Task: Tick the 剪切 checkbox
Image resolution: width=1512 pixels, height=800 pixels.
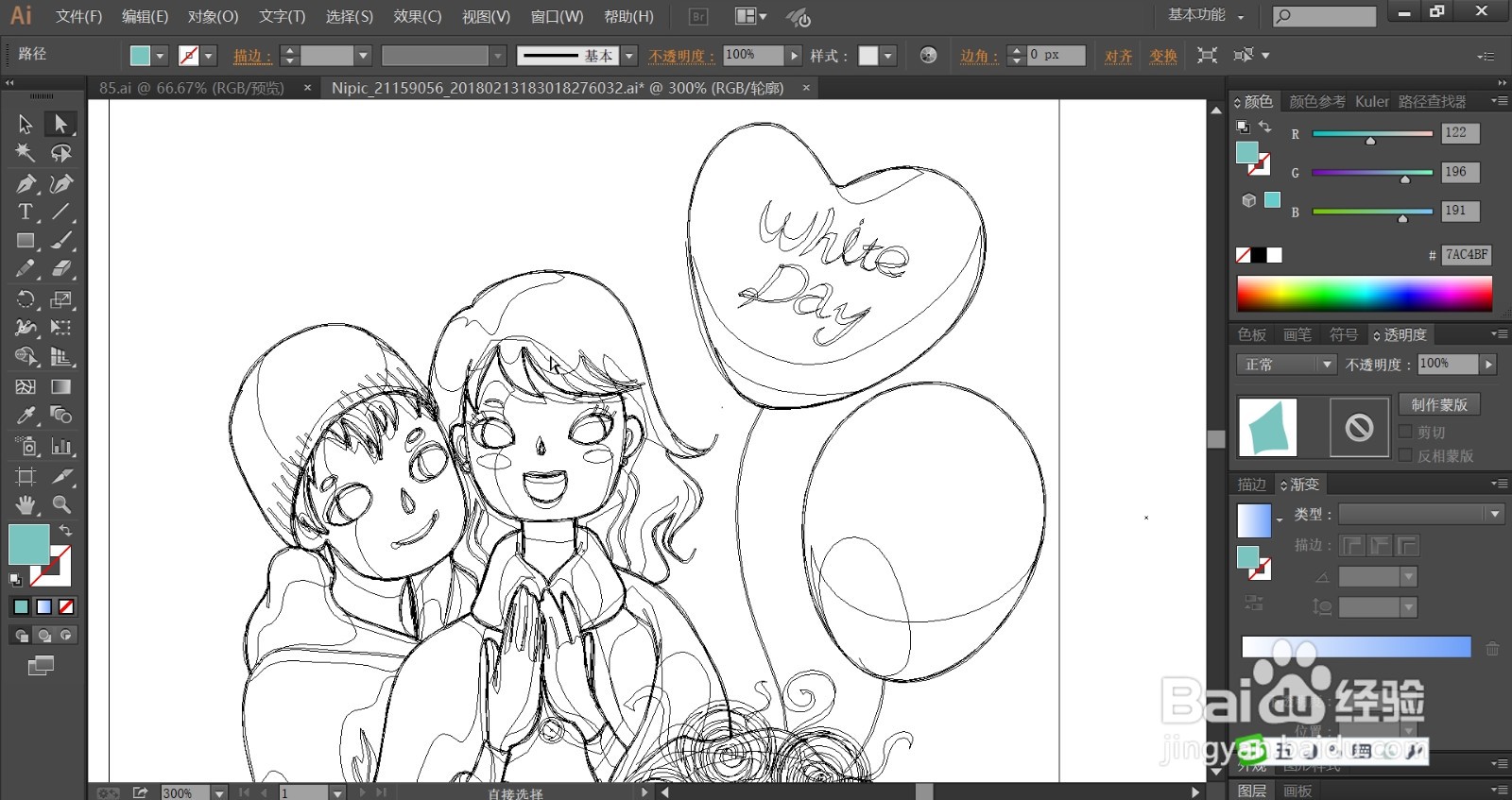Action: click(x=1405, y=432)
